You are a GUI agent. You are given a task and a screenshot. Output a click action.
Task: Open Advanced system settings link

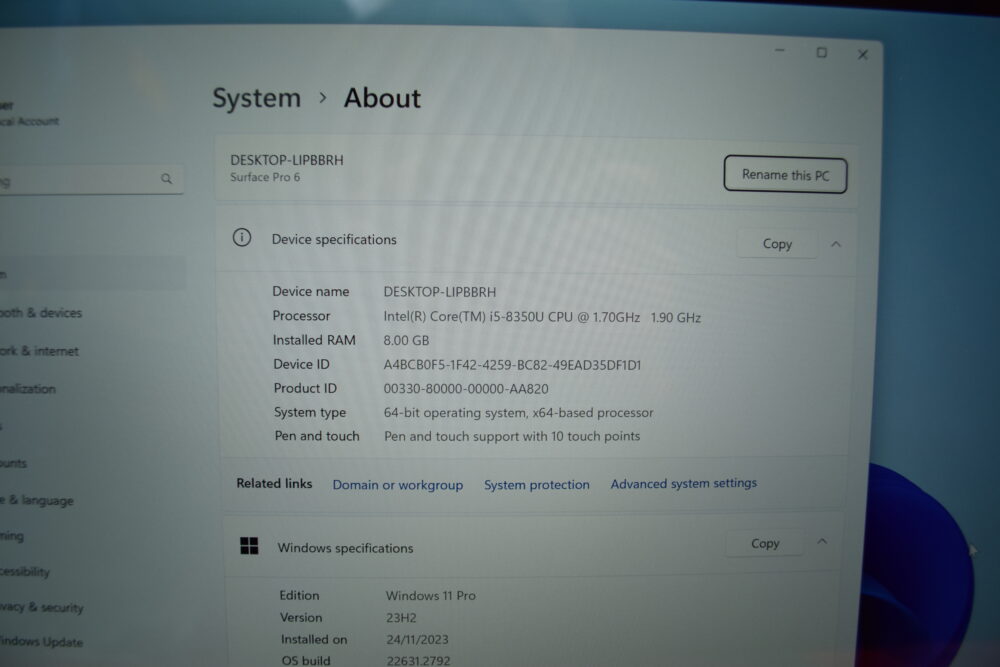point(684,483)
